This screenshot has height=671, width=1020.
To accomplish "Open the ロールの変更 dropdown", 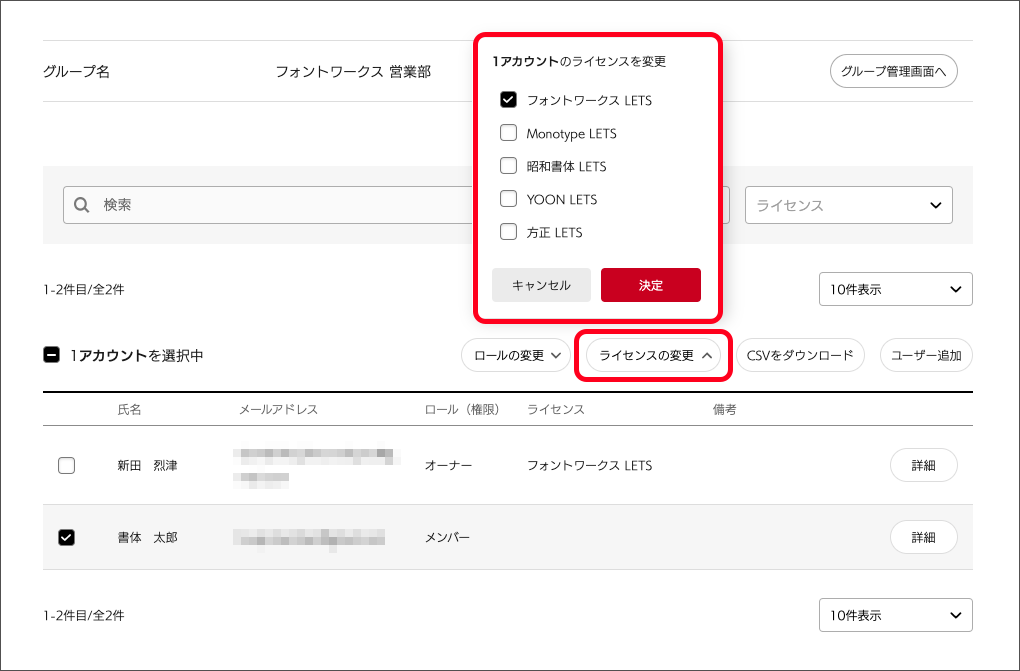I will point(515,355).
